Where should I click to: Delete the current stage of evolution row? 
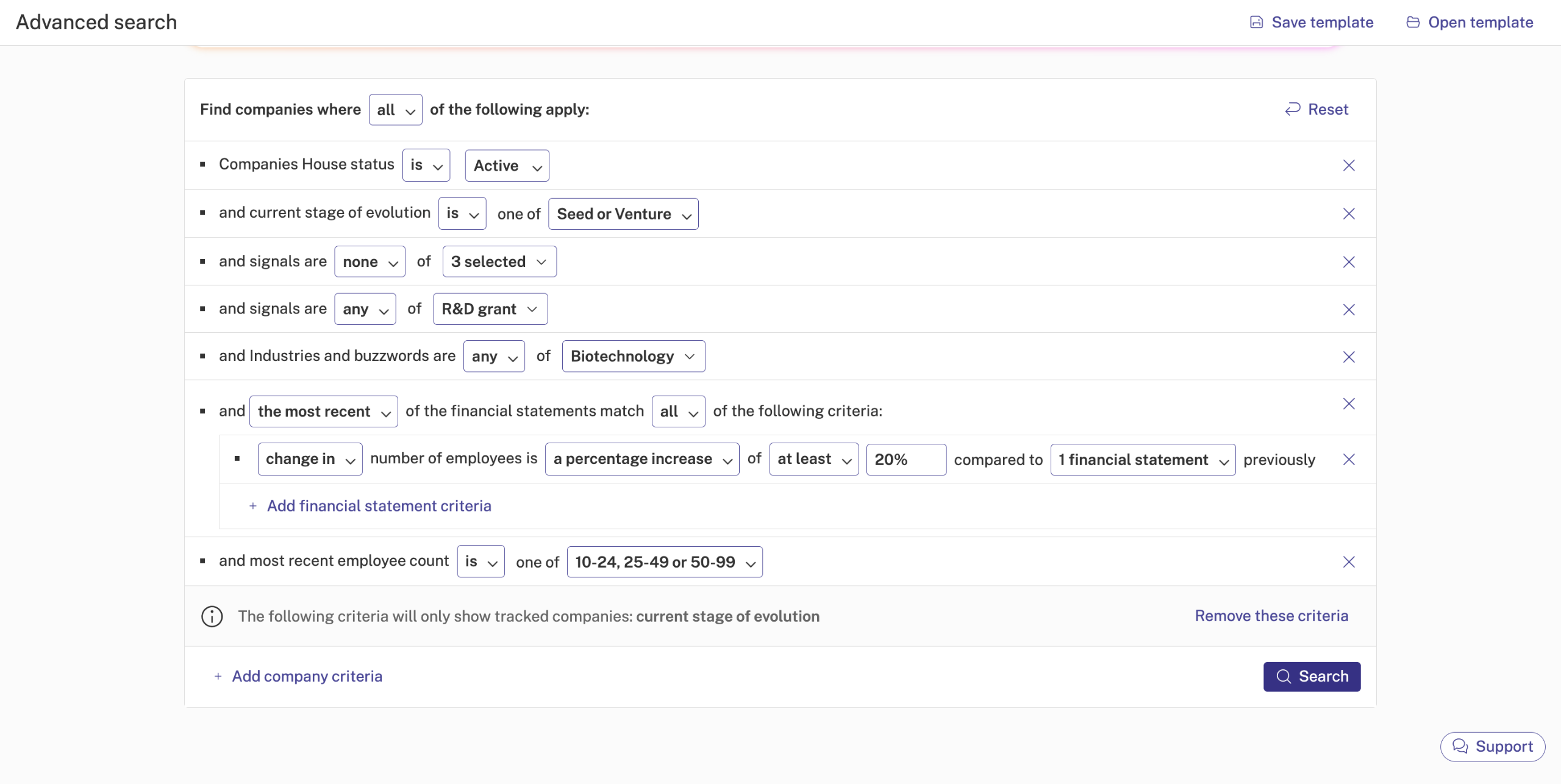coord(1349,213)
